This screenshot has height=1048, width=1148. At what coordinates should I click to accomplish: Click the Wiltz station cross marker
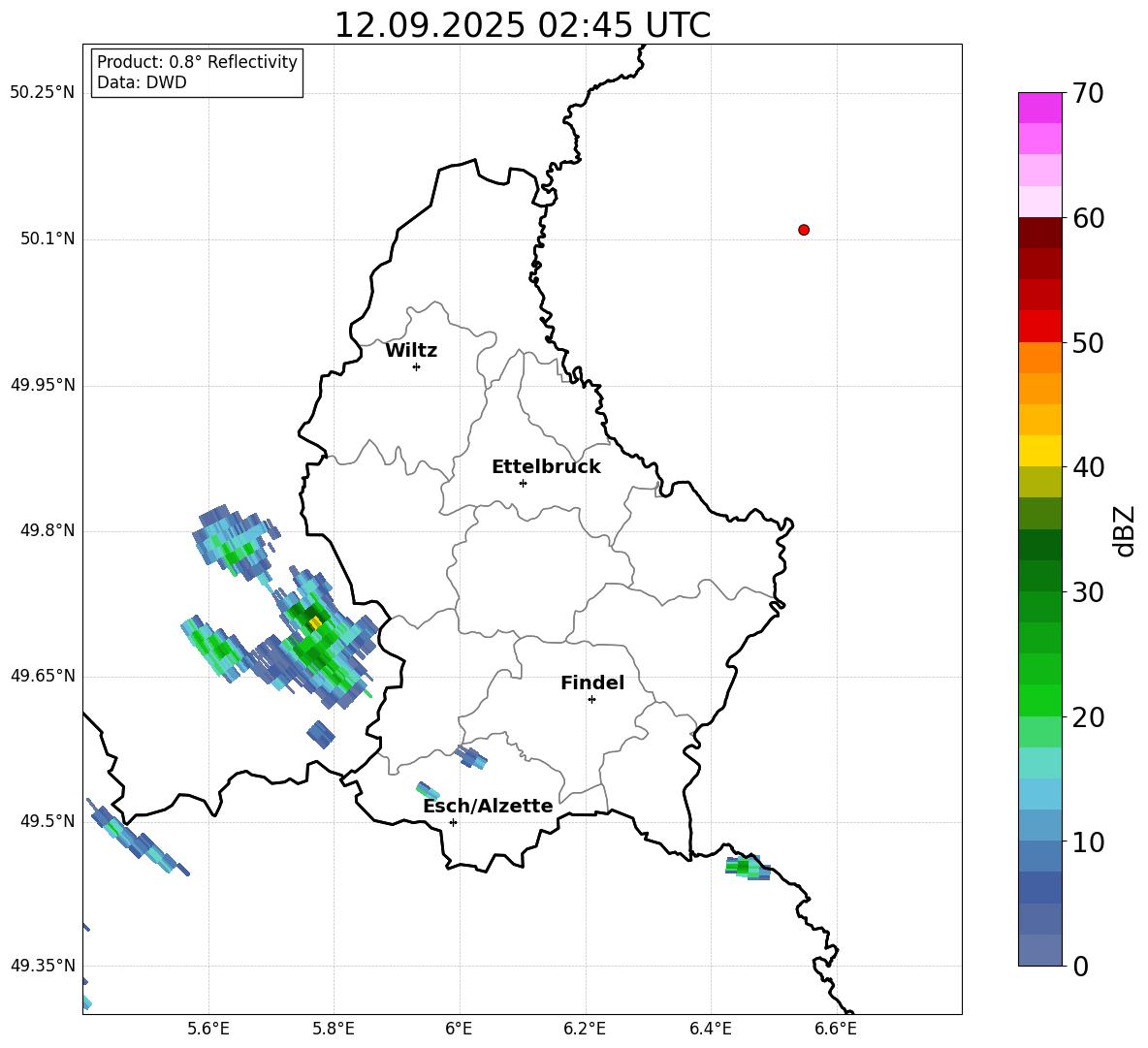click(417, 366)
